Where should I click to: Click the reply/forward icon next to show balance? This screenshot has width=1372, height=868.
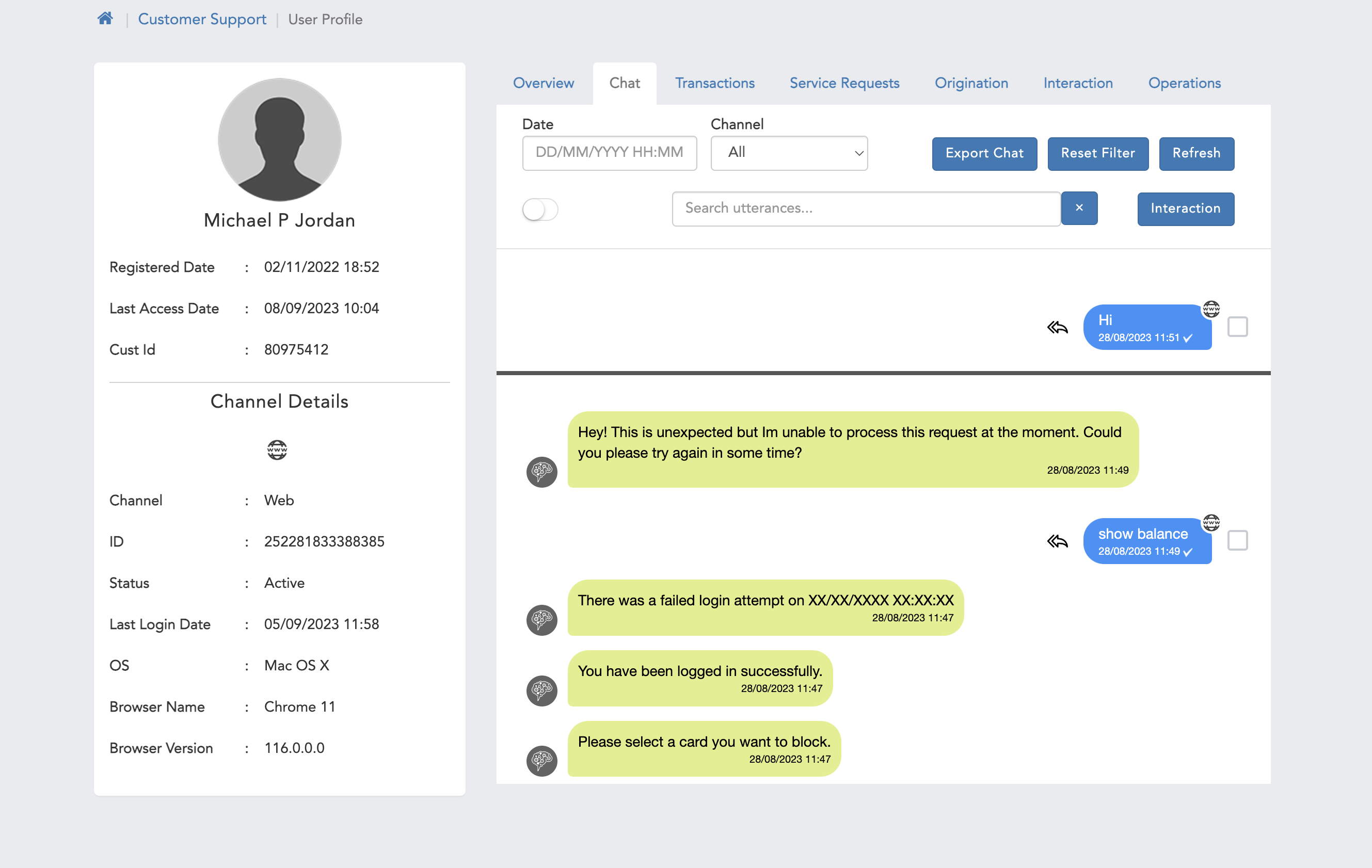[1058, 540]
